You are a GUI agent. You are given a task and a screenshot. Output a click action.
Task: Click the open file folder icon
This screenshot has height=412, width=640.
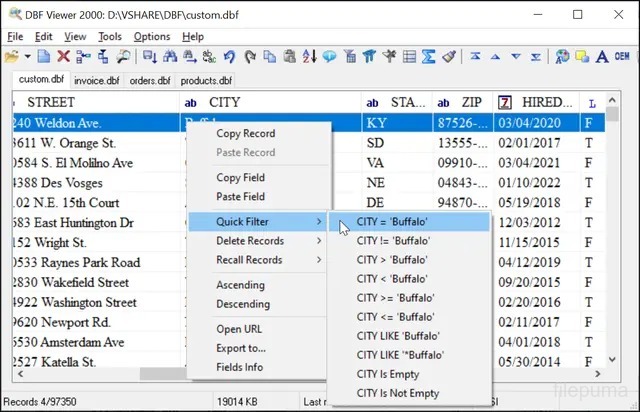coord(13,57)
